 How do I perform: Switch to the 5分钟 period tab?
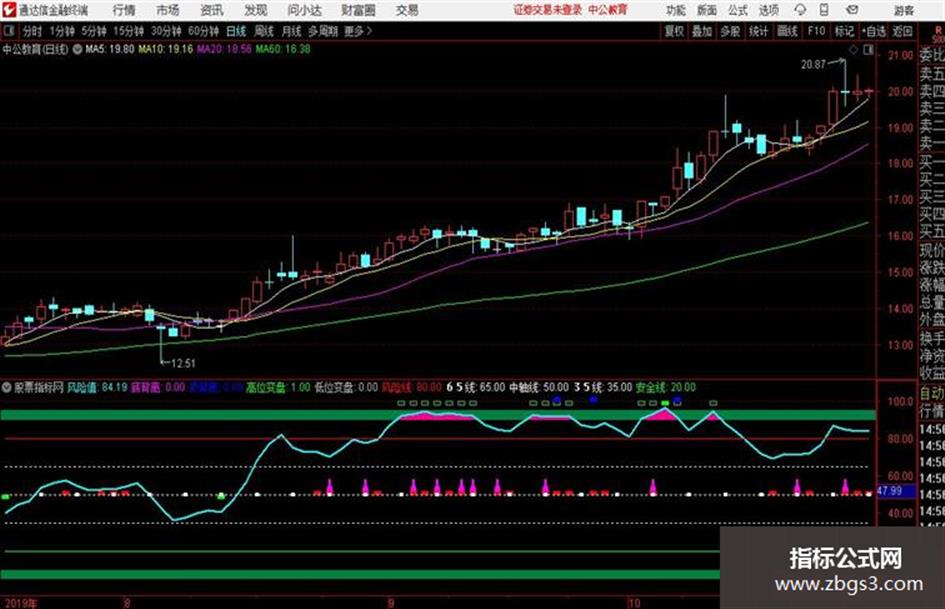pos(94,31)
